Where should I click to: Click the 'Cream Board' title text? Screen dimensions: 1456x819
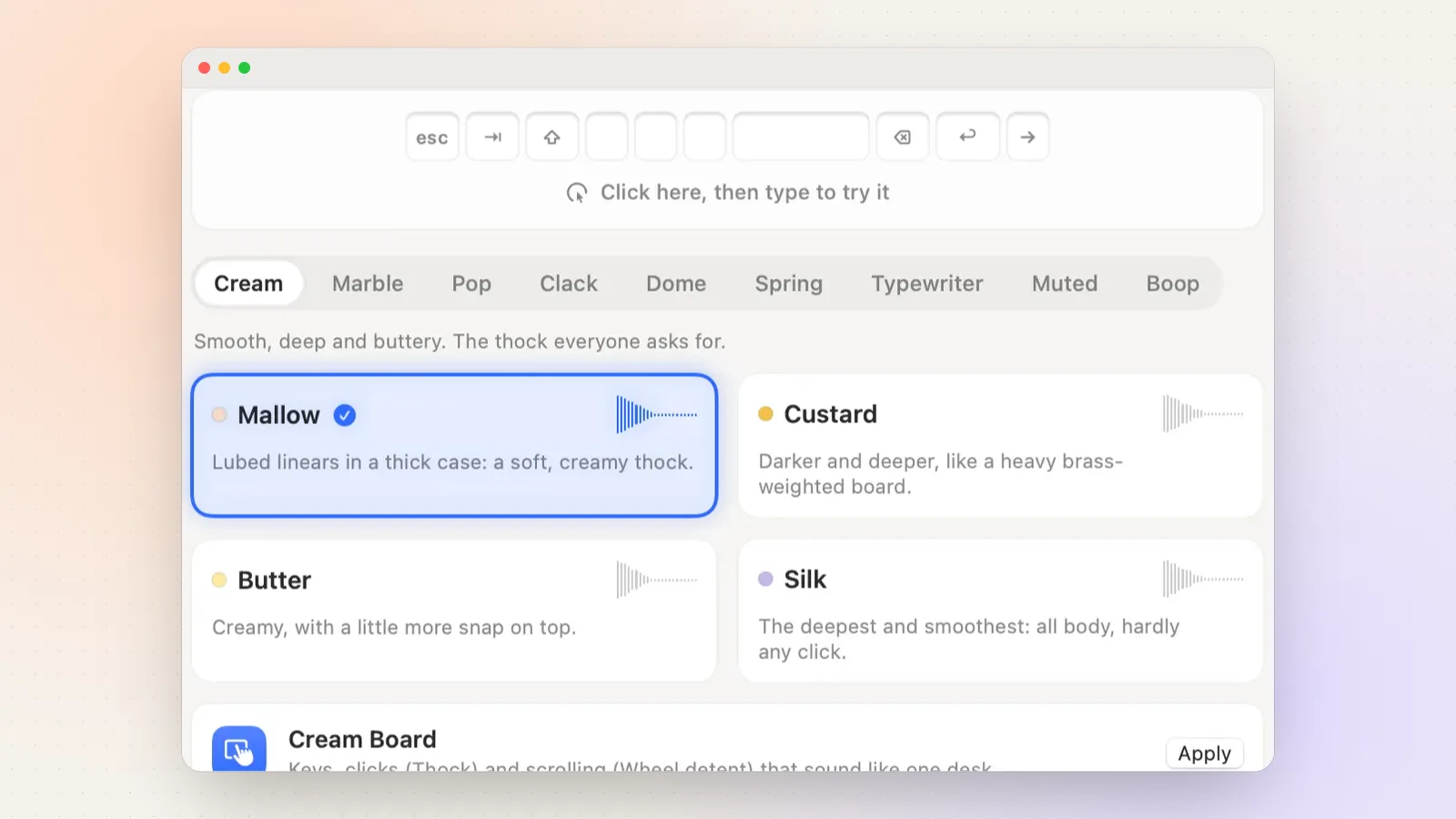coord(362,739)
